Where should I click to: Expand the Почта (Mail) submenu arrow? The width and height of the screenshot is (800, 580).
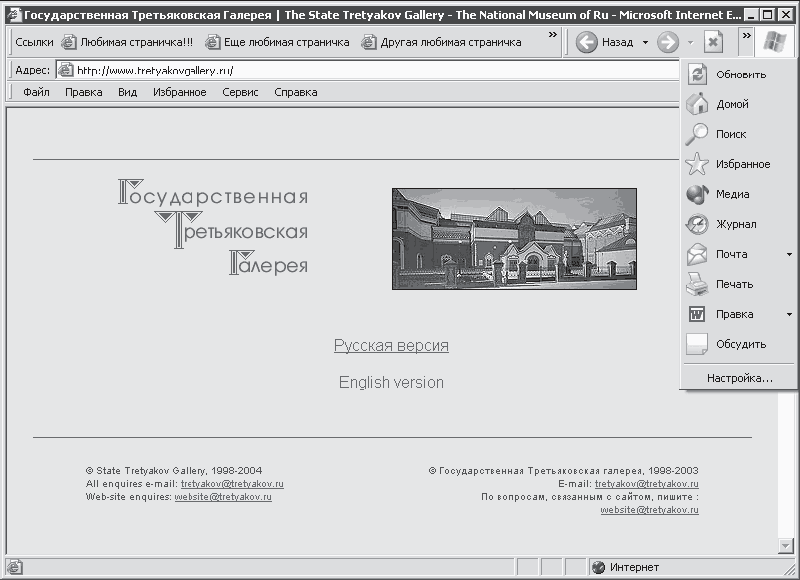click(x=789, y=255)
